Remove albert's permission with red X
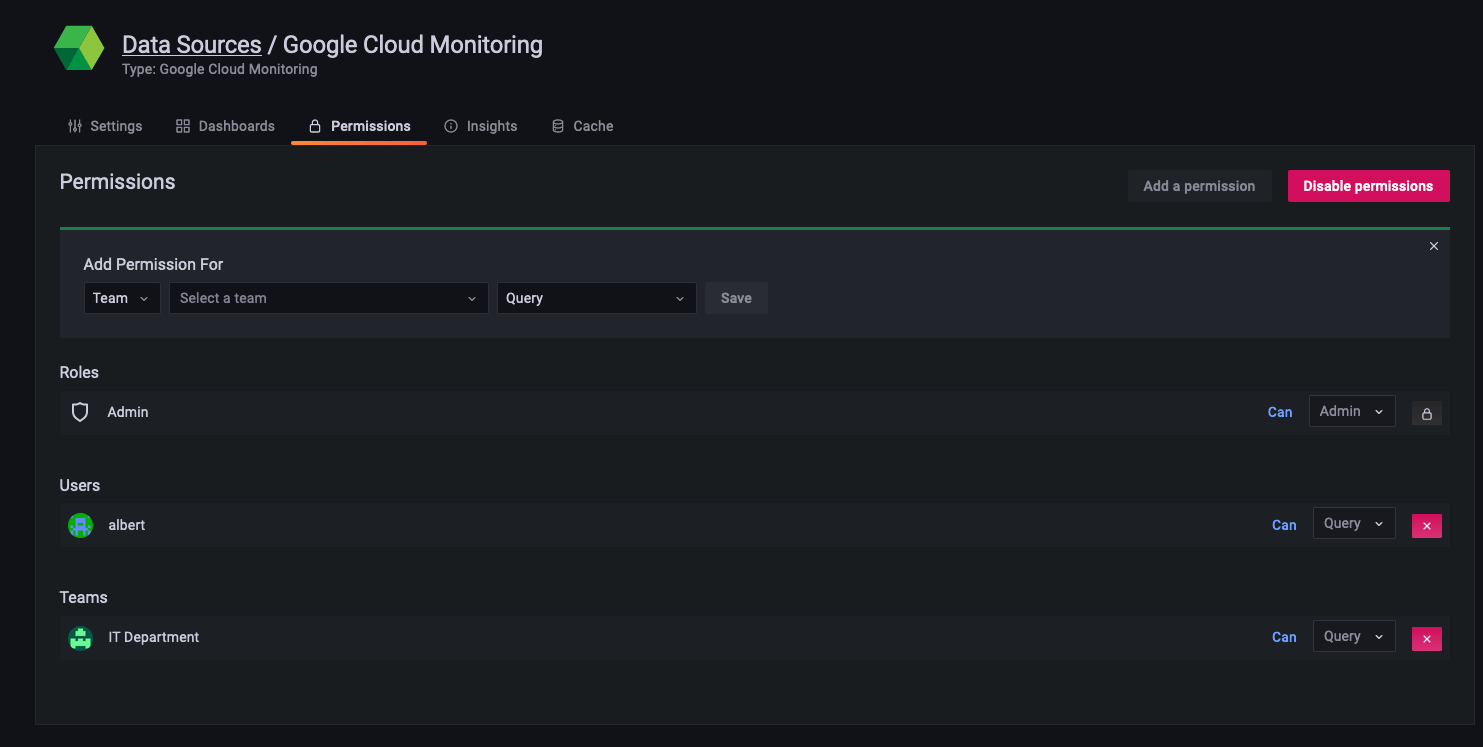 click(x=1426, y=526)
